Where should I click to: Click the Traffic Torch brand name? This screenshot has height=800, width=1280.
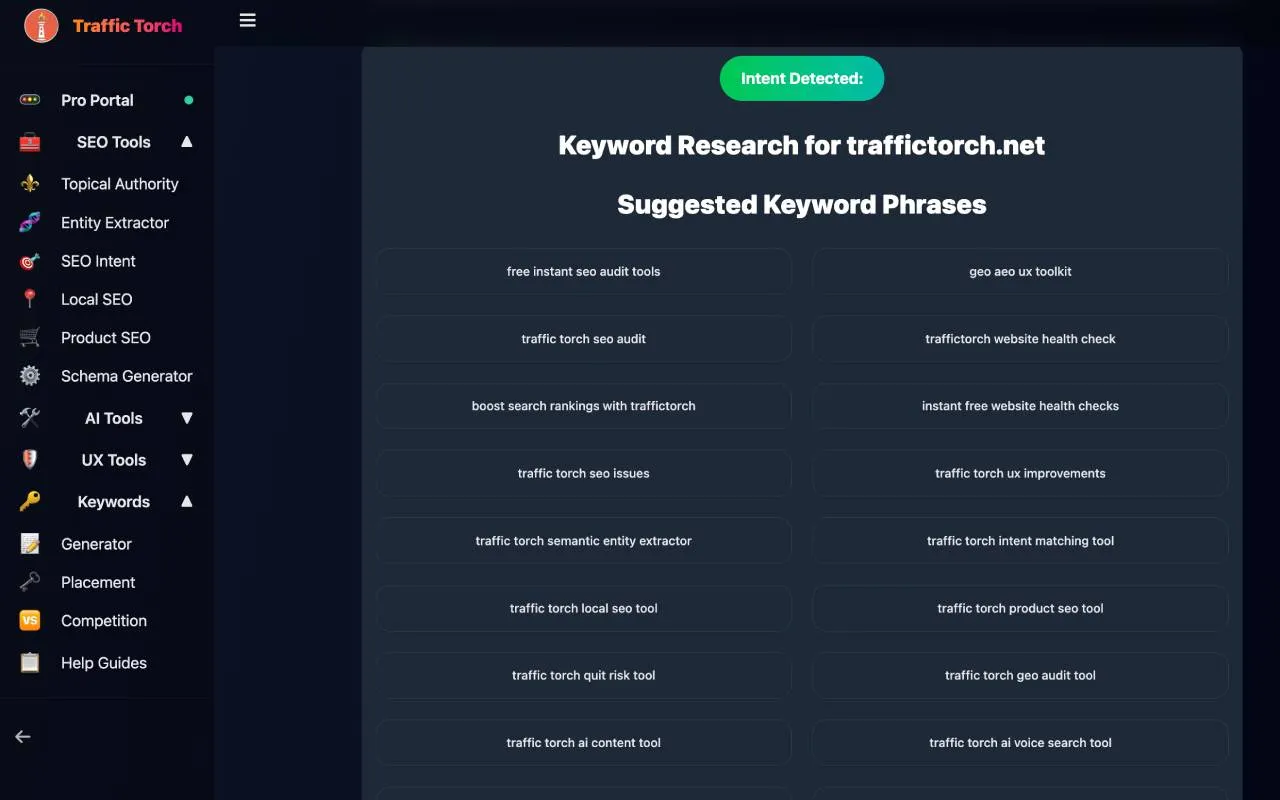127,26
